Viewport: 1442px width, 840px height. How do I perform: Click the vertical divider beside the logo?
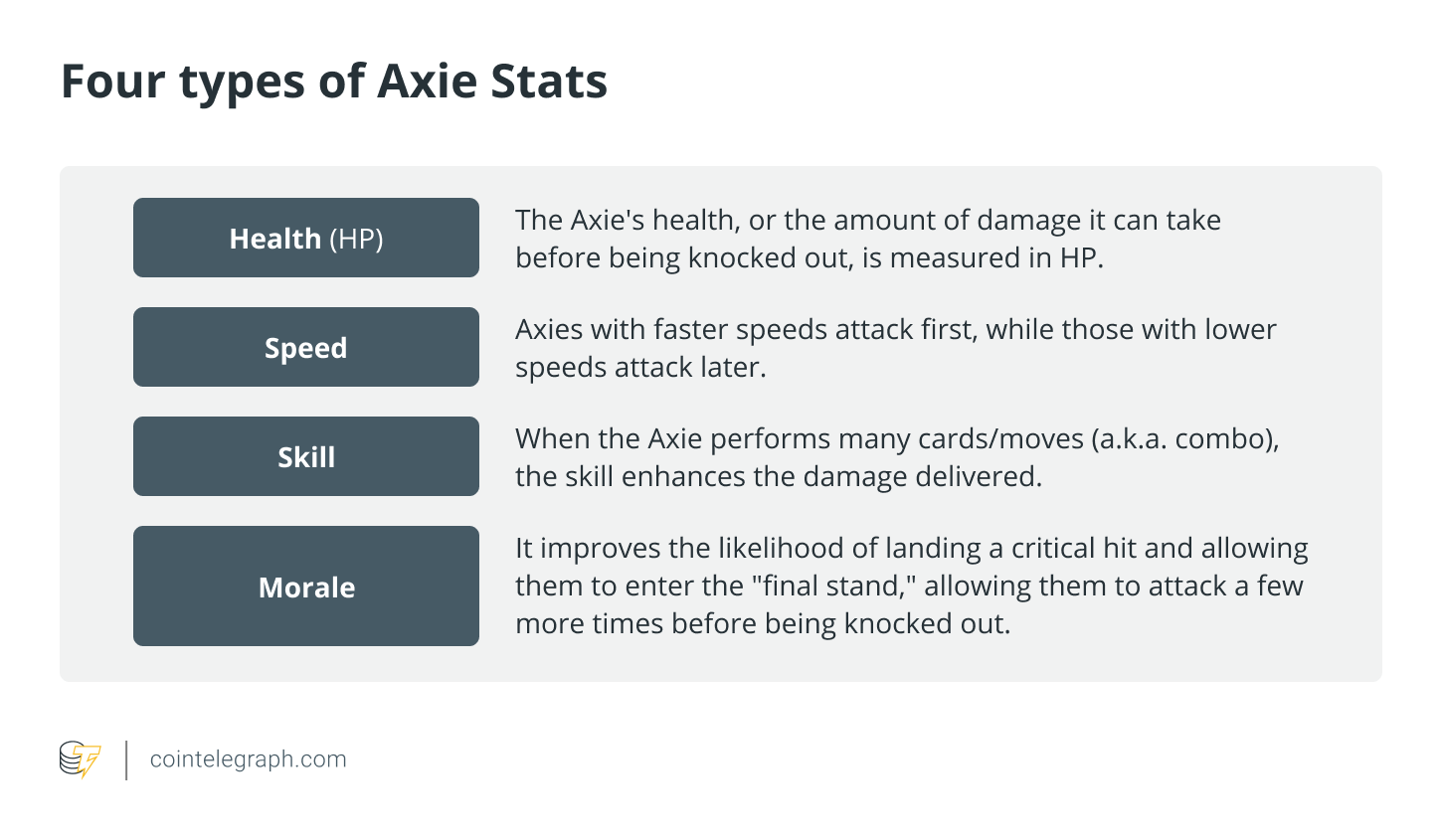pos(126,759)
